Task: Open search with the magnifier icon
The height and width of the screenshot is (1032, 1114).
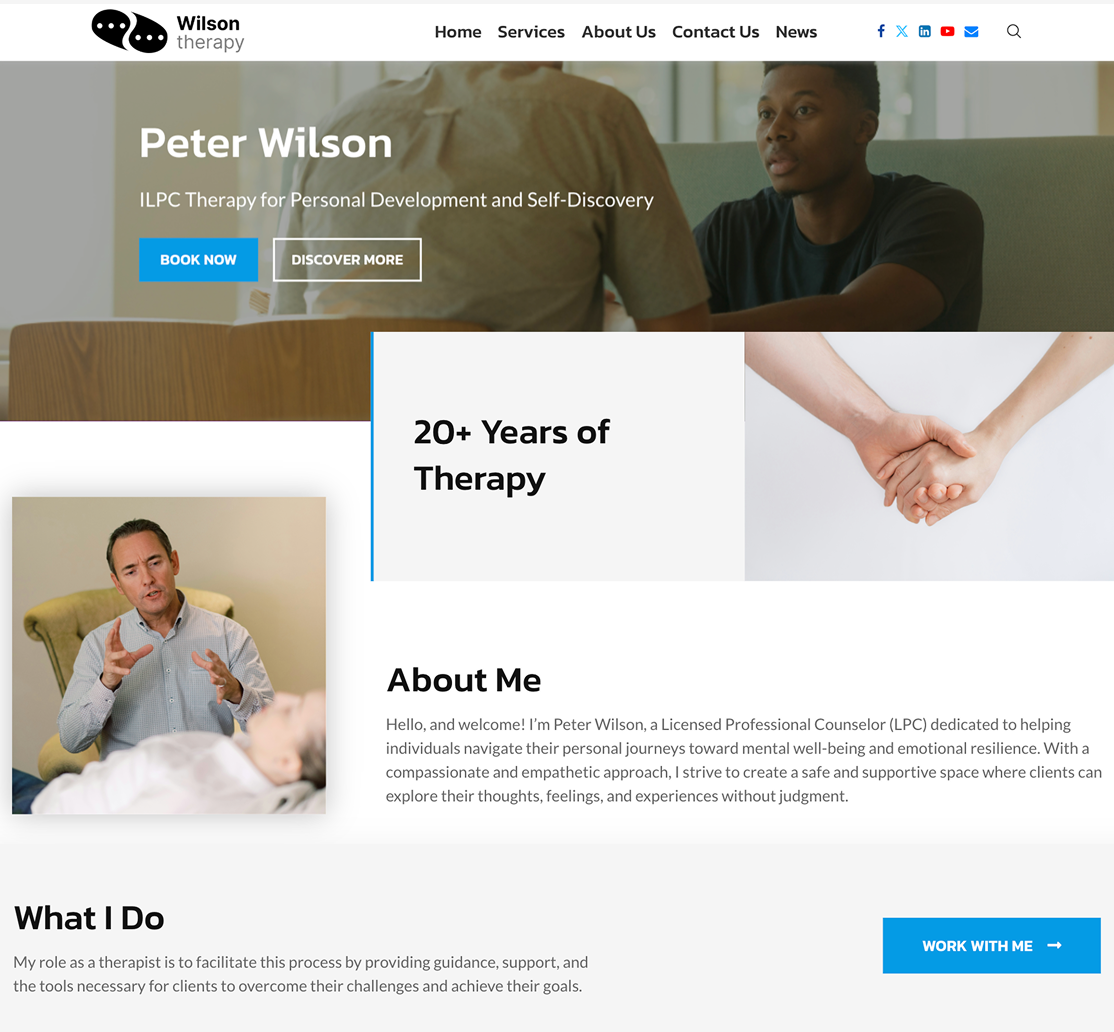Action: [1014, 31]
